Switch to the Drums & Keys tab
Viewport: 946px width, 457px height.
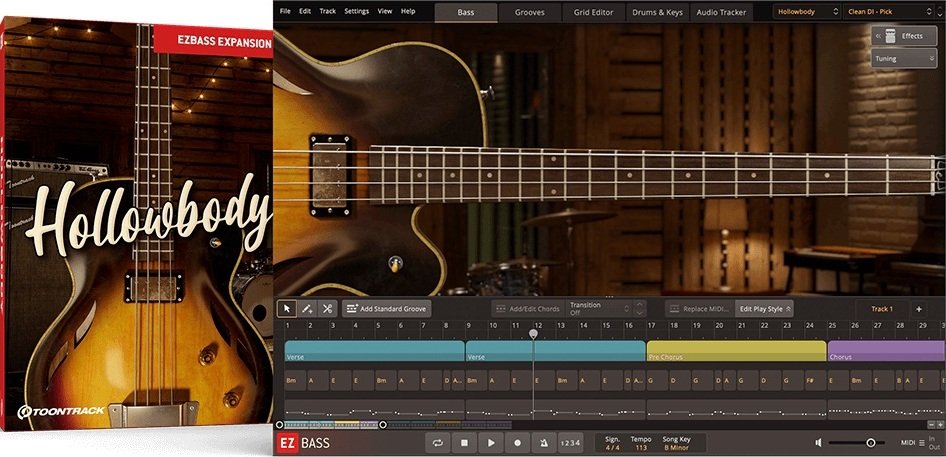click(x=657, y=12)
